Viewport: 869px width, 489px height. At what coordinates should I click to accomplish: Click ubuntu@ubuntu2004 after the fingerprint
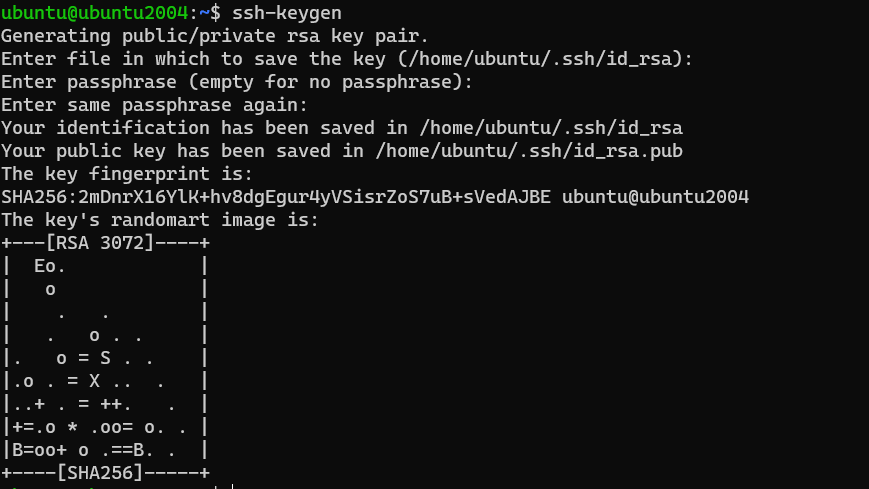[656, 197]
